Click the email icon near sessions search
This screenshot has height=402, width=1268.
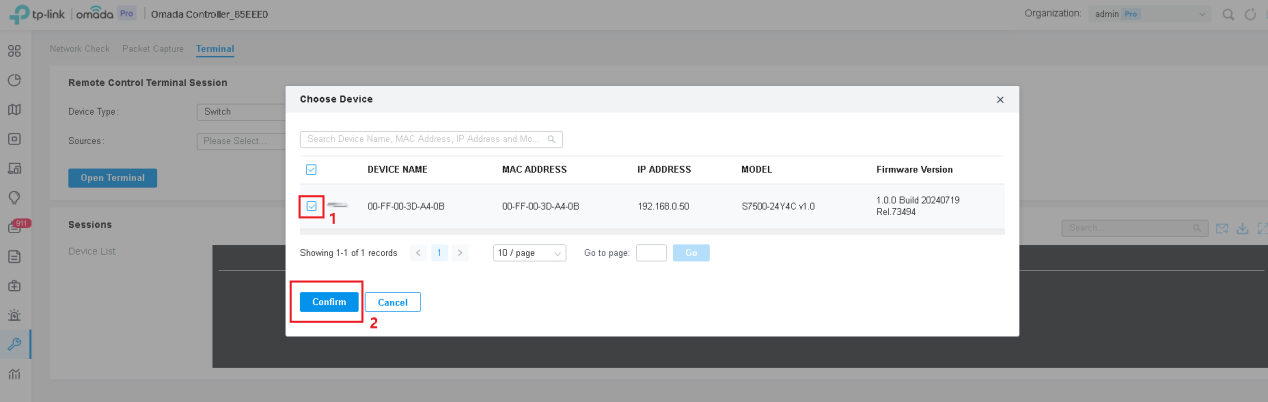pos(1222,228)
